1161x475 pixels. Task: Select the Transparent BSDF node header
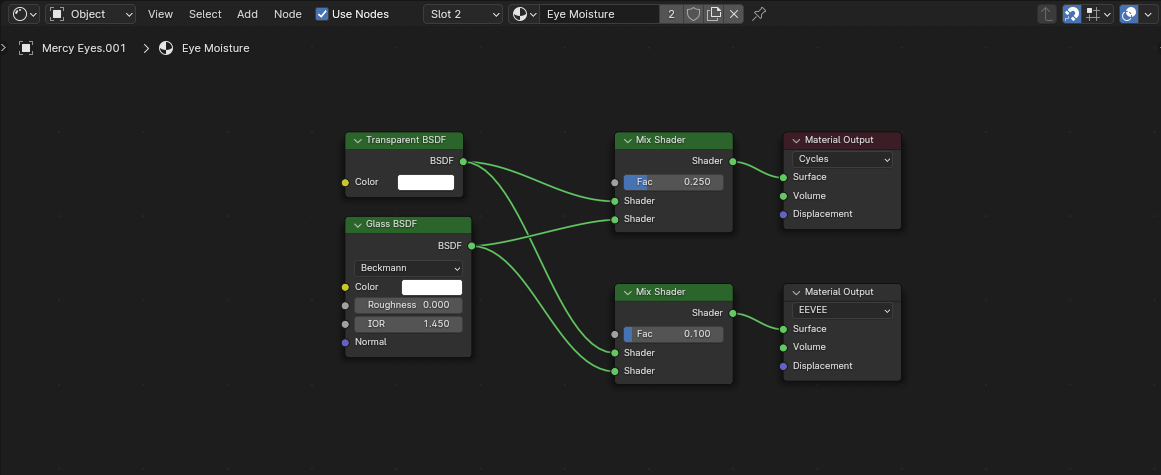pos(404,140)
